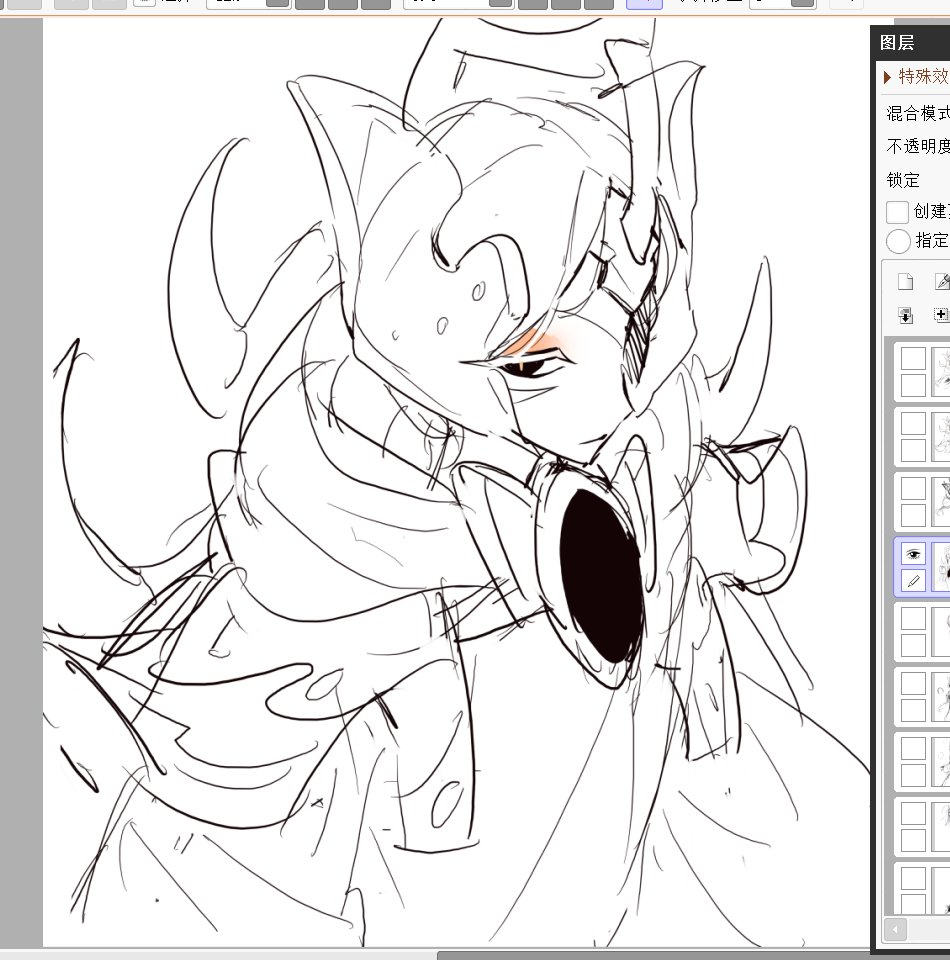Select the third layer thumbnail
Image resolution: width=950 pixels, height=960 pixels.
pos(941,502)
